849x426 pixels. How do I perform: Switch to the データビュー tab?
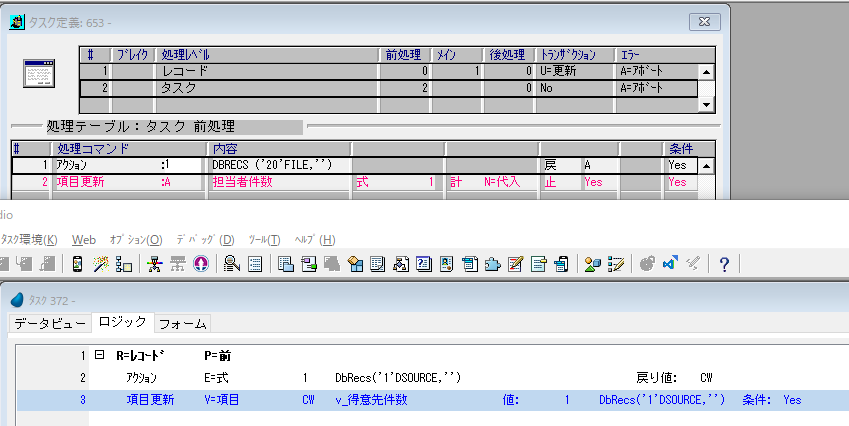pos(49,322)
